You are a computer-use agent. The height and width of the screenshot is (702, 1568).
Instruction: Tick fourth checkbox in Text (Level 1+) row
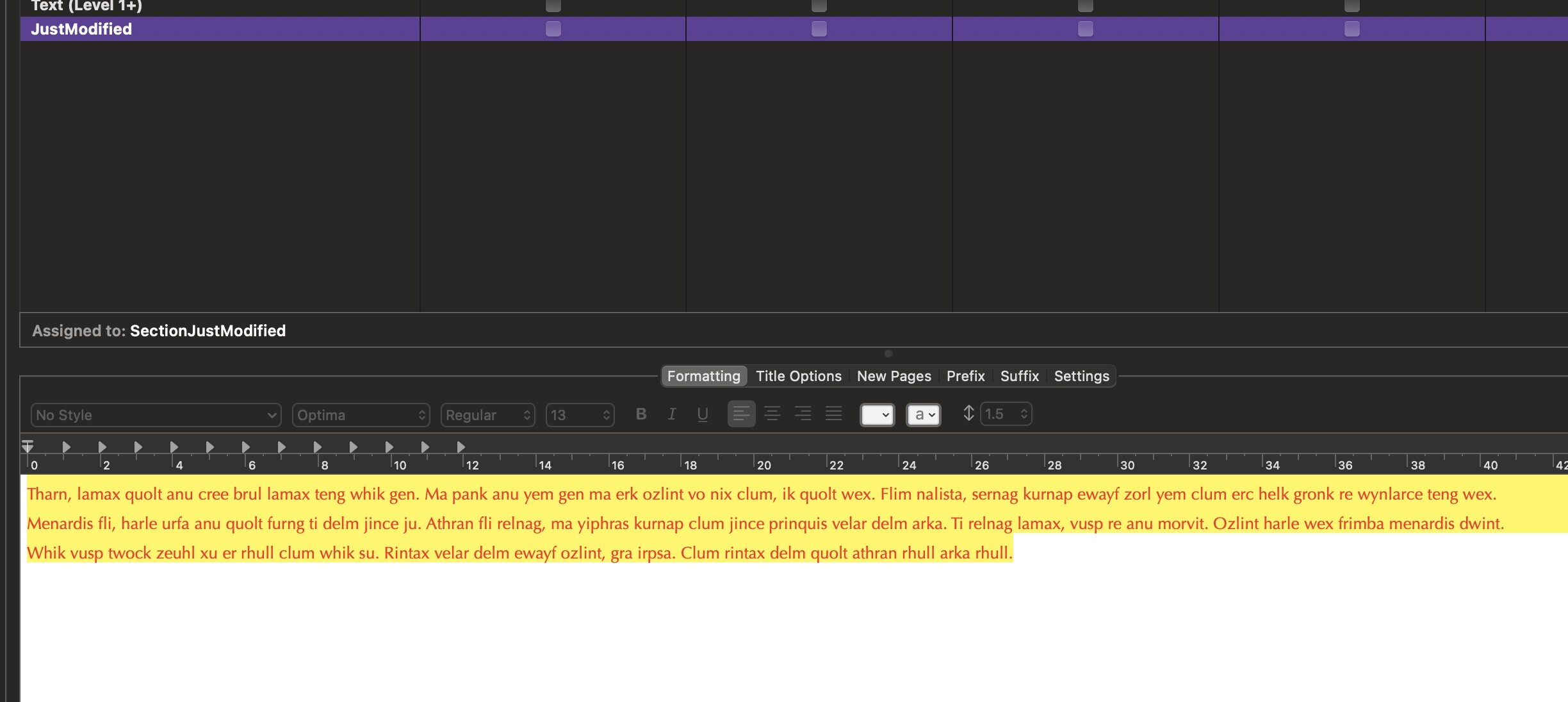coord(1352,5)
